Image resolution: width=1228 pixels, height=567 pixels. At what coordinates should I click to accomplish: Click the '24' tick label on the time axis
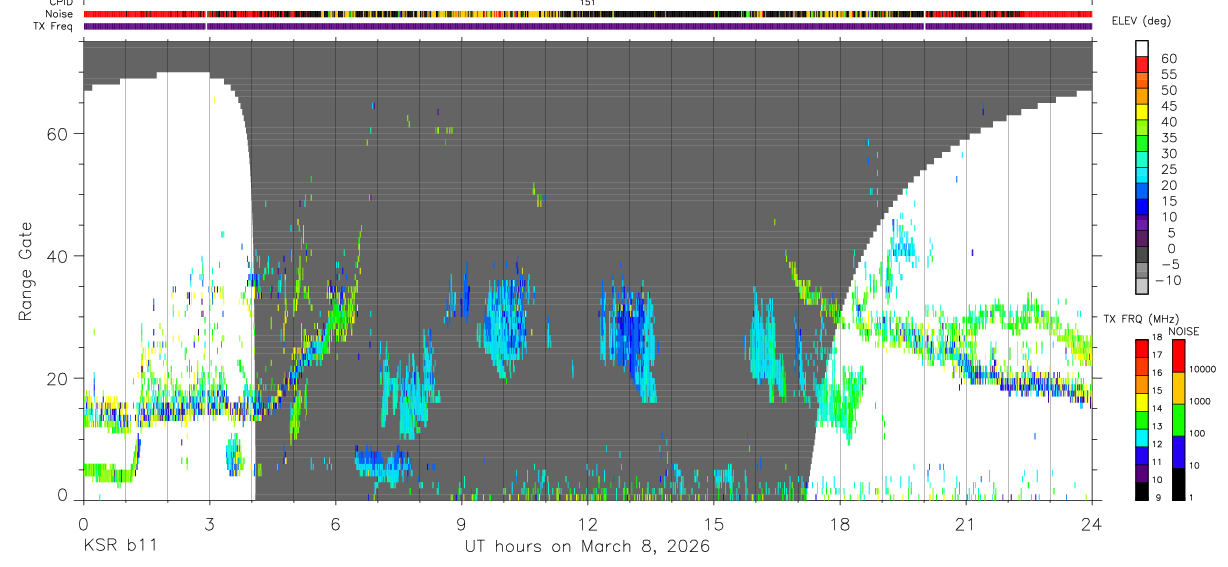[1091, 523]
